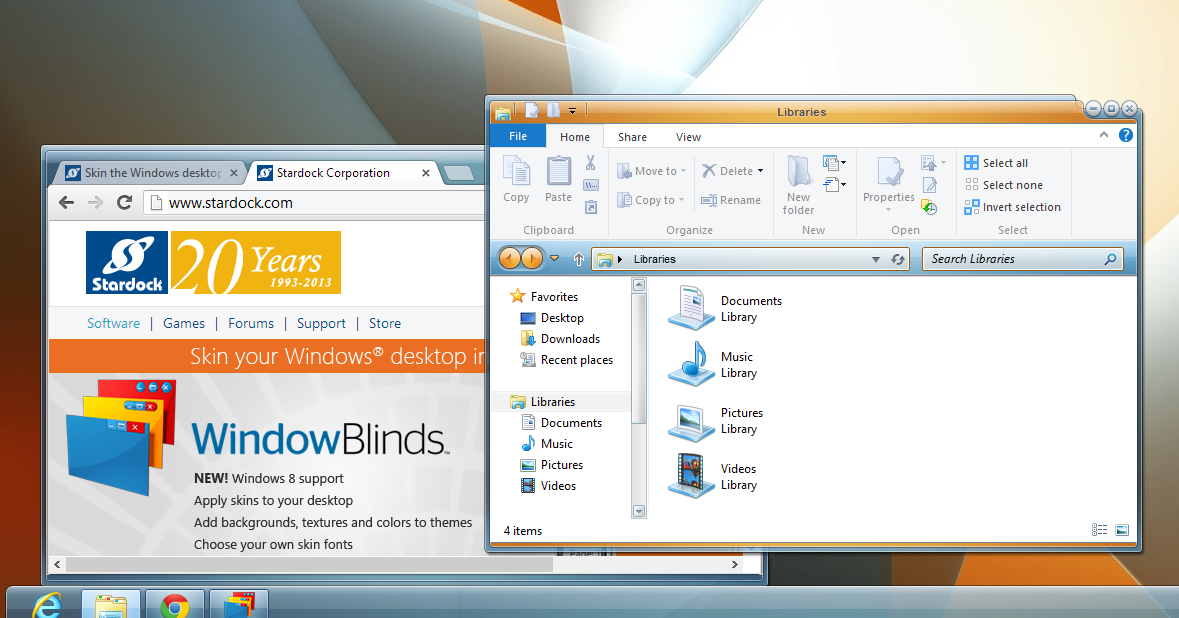
Task: Click the Software link on Stardock site
Action: [114, 323]
